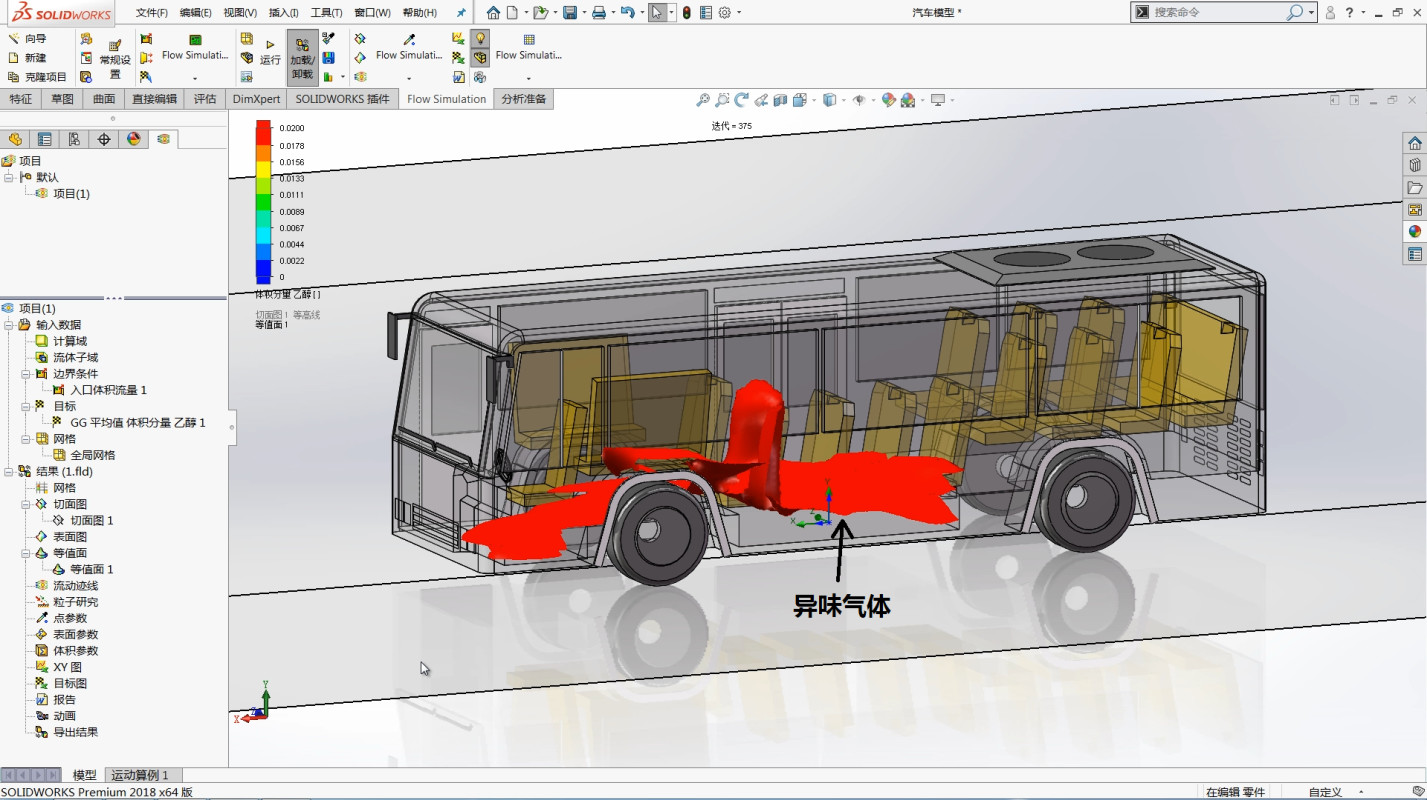This screenshot has height=800, width=1427.
Task: Collapse the 结果 (1.fld) tree node
Action: (x=9, y=471)
